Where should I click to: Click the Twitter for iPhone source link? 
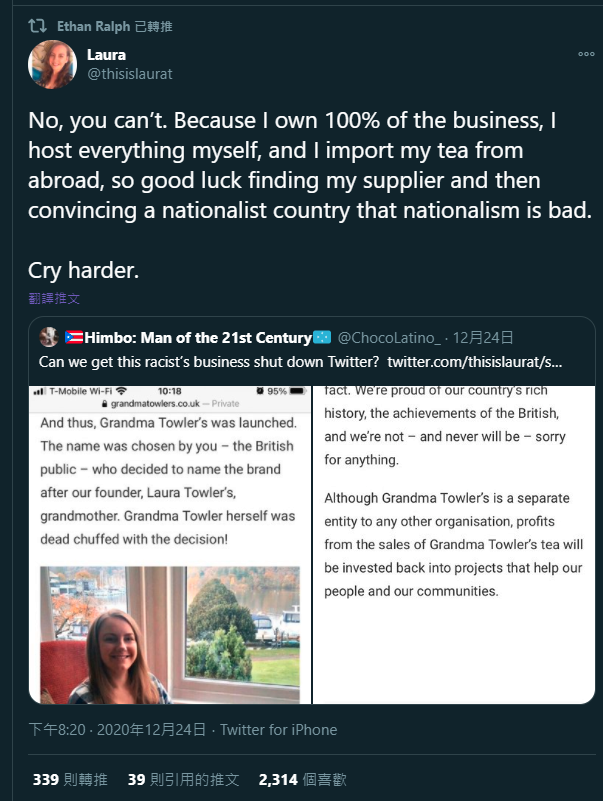[x=279, y=729]
